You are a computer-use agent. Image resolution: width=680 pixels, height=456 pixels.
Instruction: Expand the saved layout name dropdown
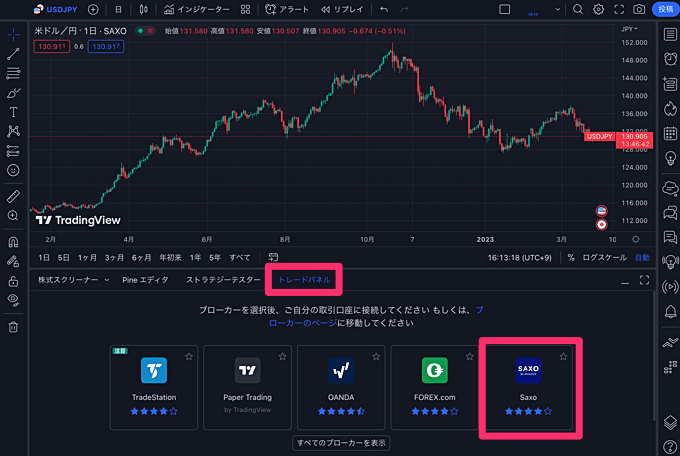pyautogui.click(x=557, y=10)
